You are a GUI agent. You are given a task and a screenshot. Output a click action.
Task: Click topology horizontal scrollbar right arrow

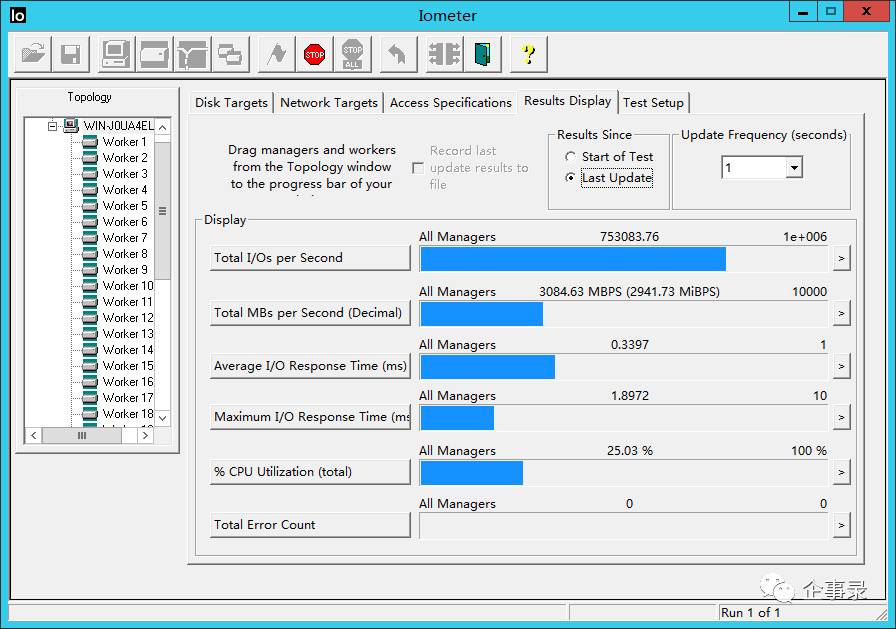tap(145, 435)
